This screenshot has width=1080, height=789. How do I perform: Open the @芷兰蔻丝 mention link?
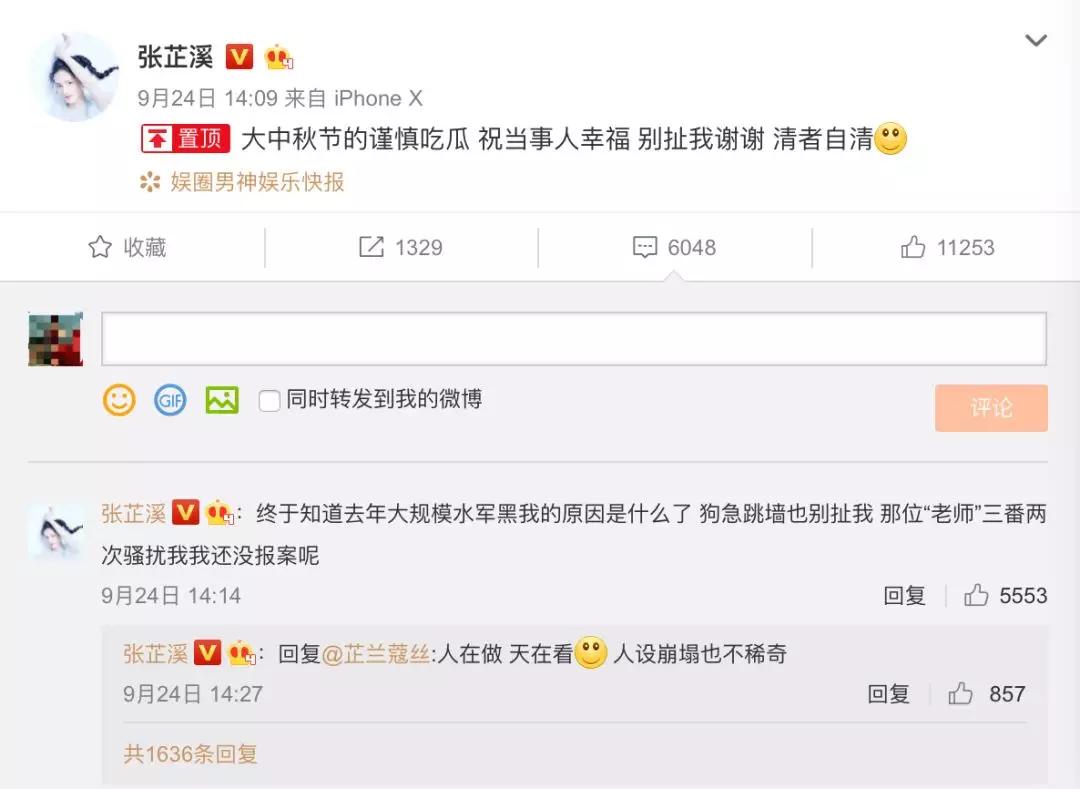click(376, 653)
